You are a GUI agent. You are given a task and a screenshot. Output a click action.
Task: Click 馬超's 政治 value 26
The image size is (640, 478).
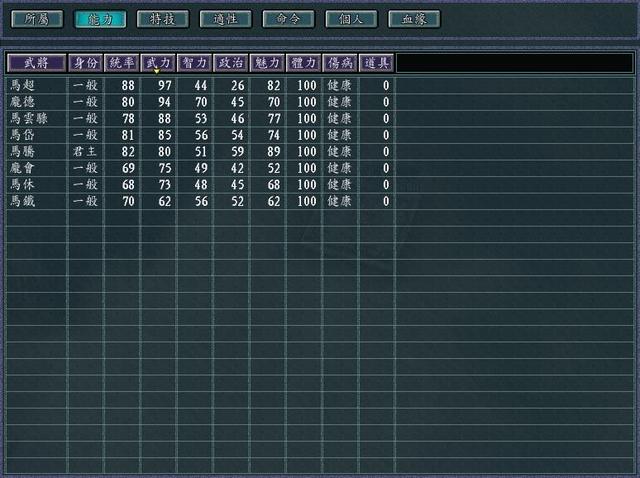pyautogui.click(x=237, y=85)
